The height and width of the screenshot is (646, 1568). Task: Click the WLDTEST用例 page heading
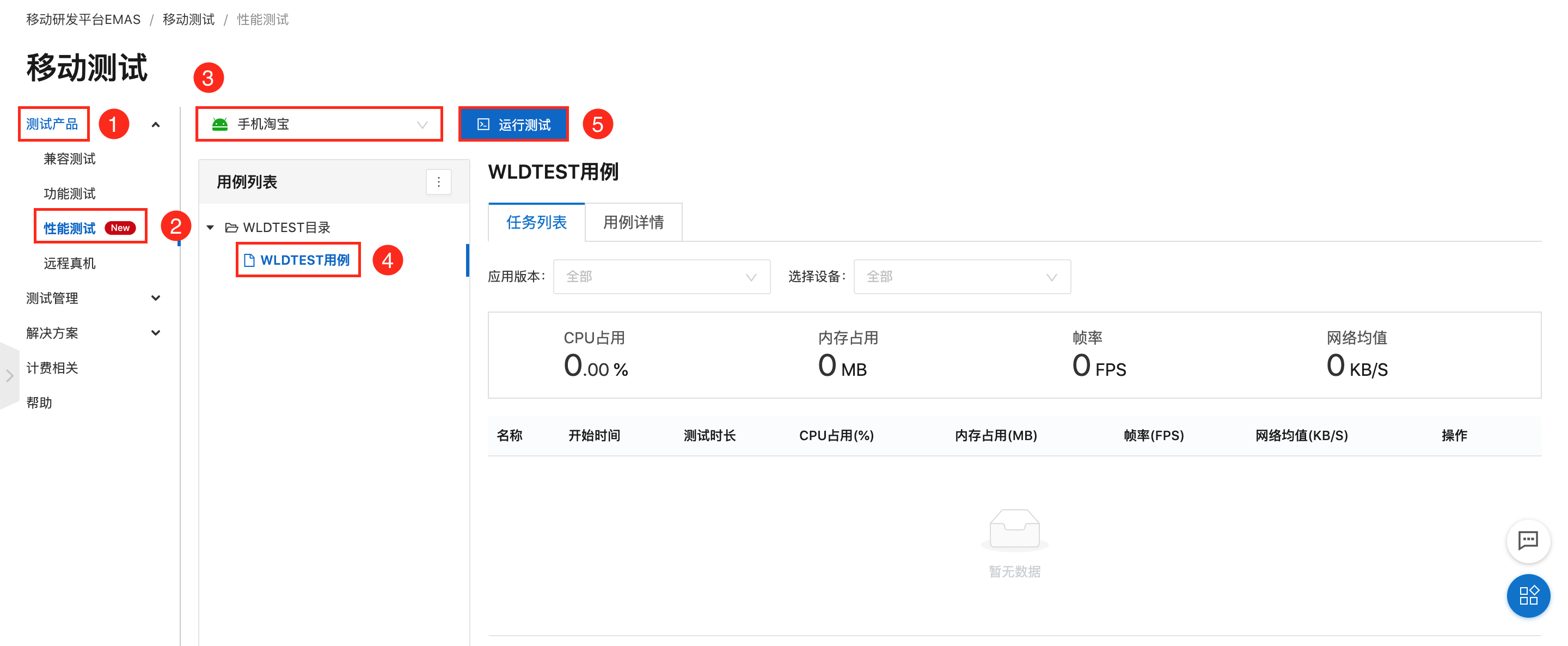553,172
